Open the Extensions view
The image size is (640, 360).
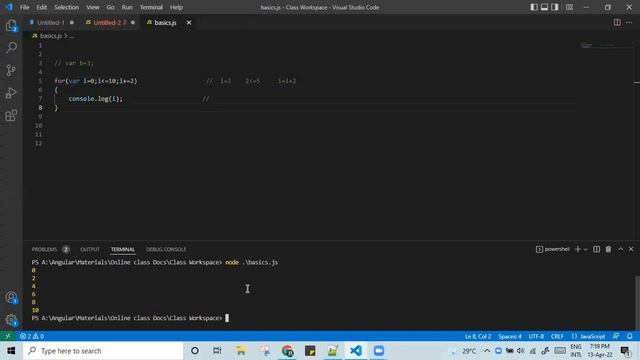pyautogui.click(x=11, y=116)
